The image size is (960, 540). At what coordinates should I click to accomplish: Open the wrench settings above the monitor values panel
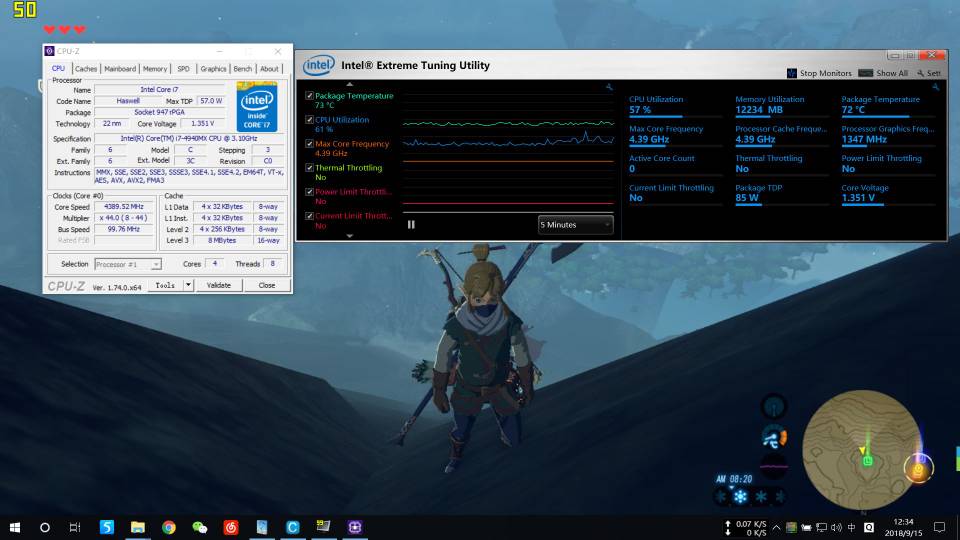pos(936,87)
